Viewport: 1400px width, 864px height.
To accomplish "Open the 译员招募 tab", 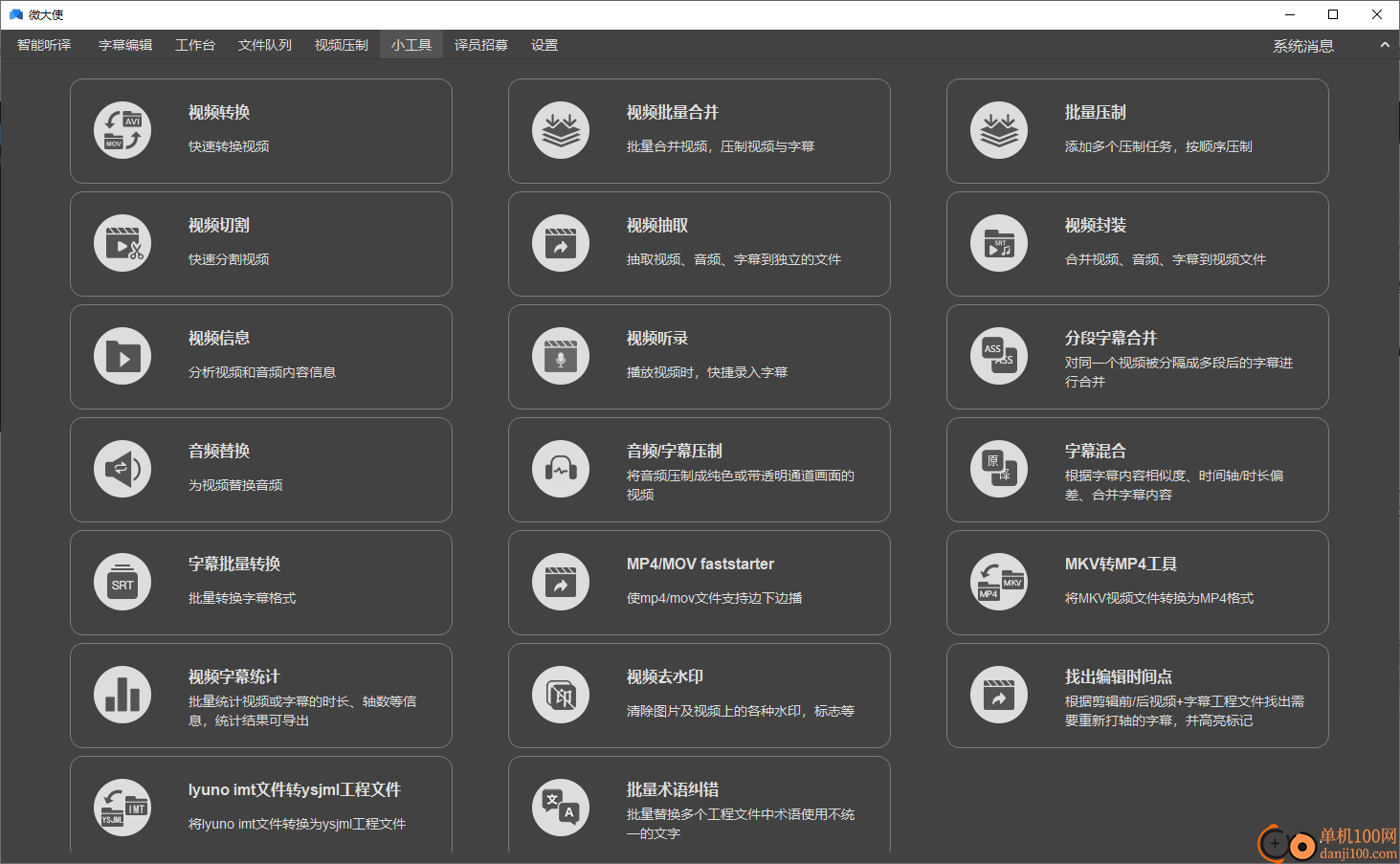I will point(481,45).
